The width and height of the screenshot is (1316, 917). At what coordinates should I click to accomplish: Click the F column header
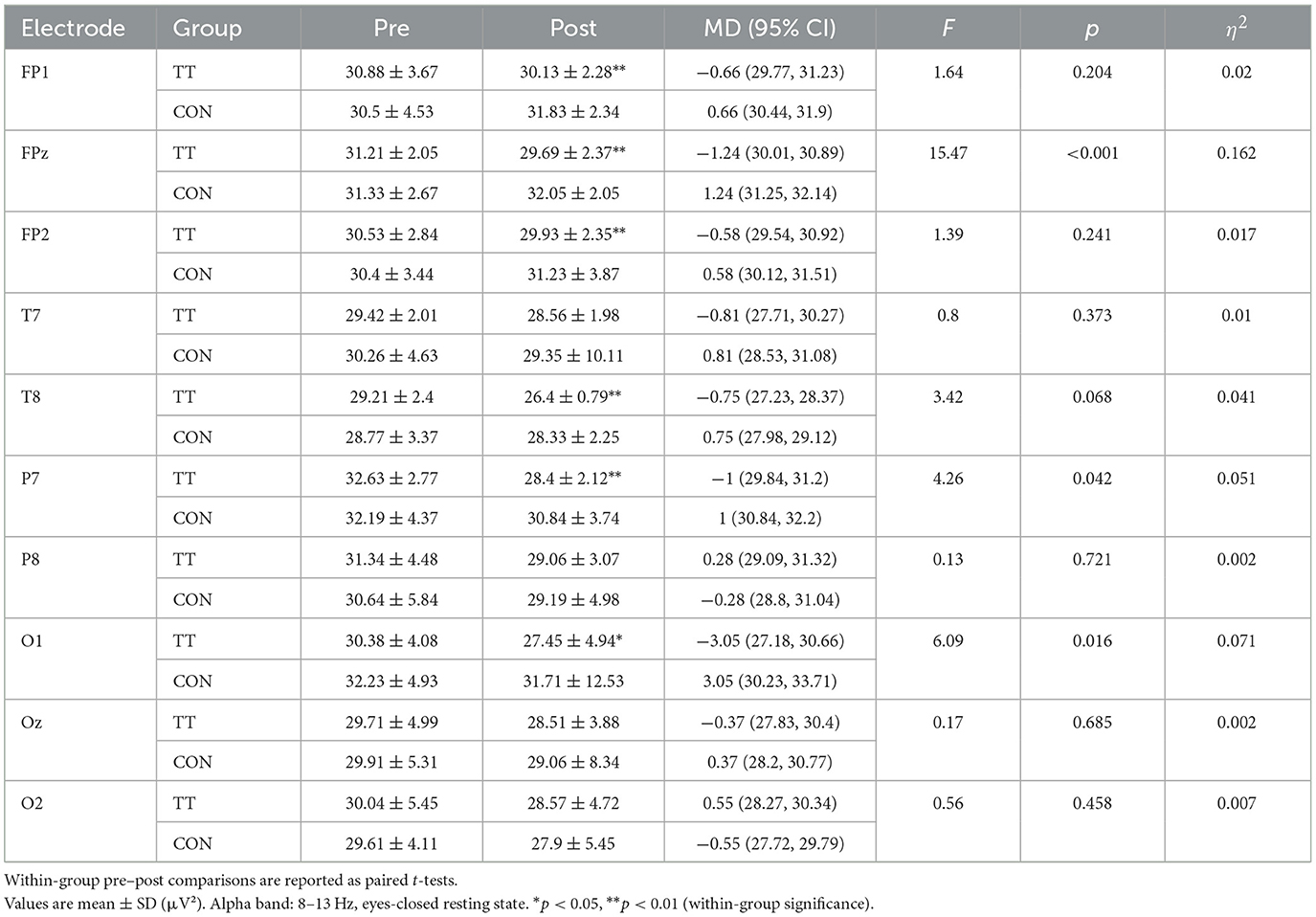948,29
